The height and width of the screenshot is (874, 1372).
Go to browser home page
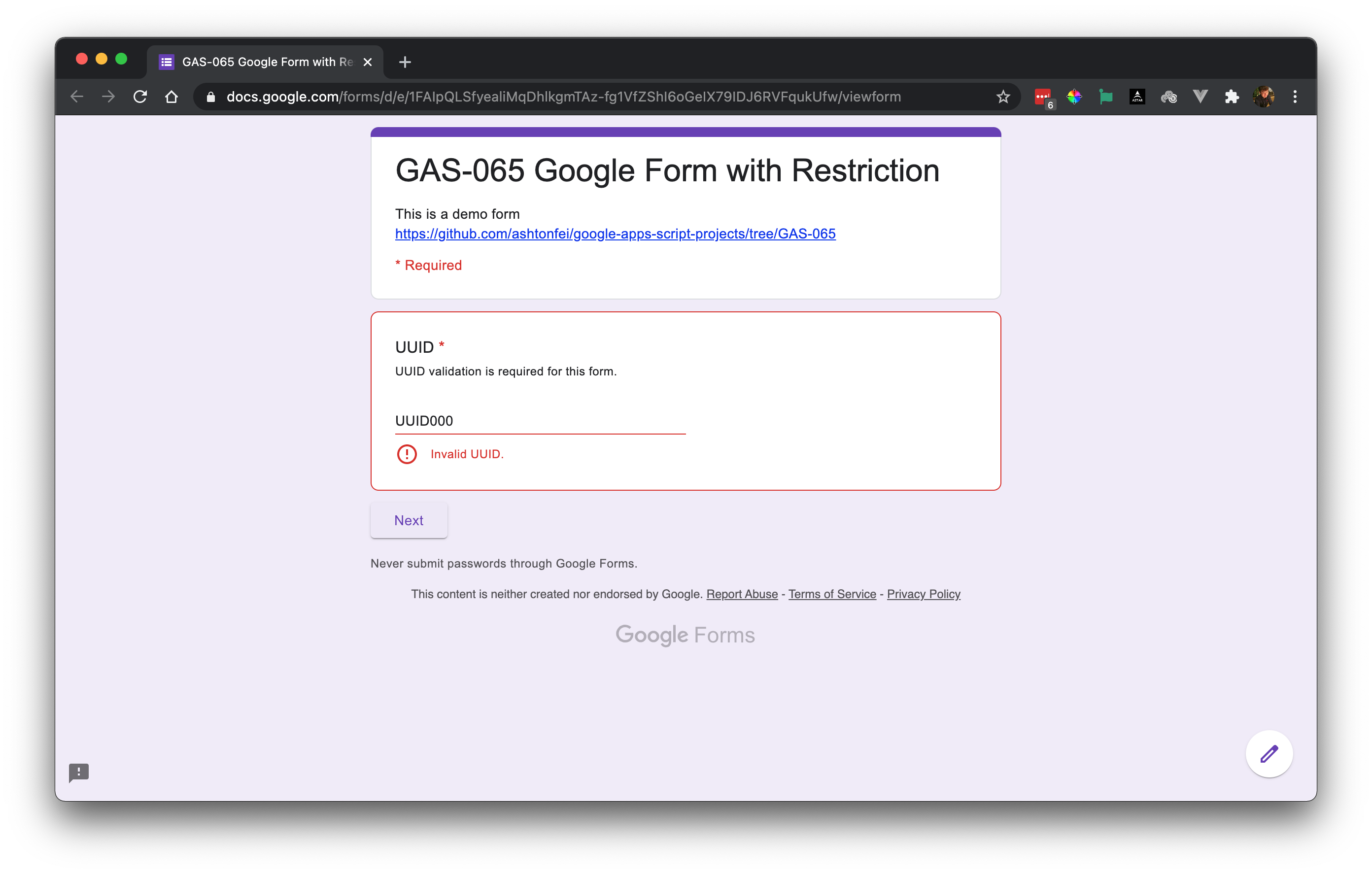tap(171, 97)
